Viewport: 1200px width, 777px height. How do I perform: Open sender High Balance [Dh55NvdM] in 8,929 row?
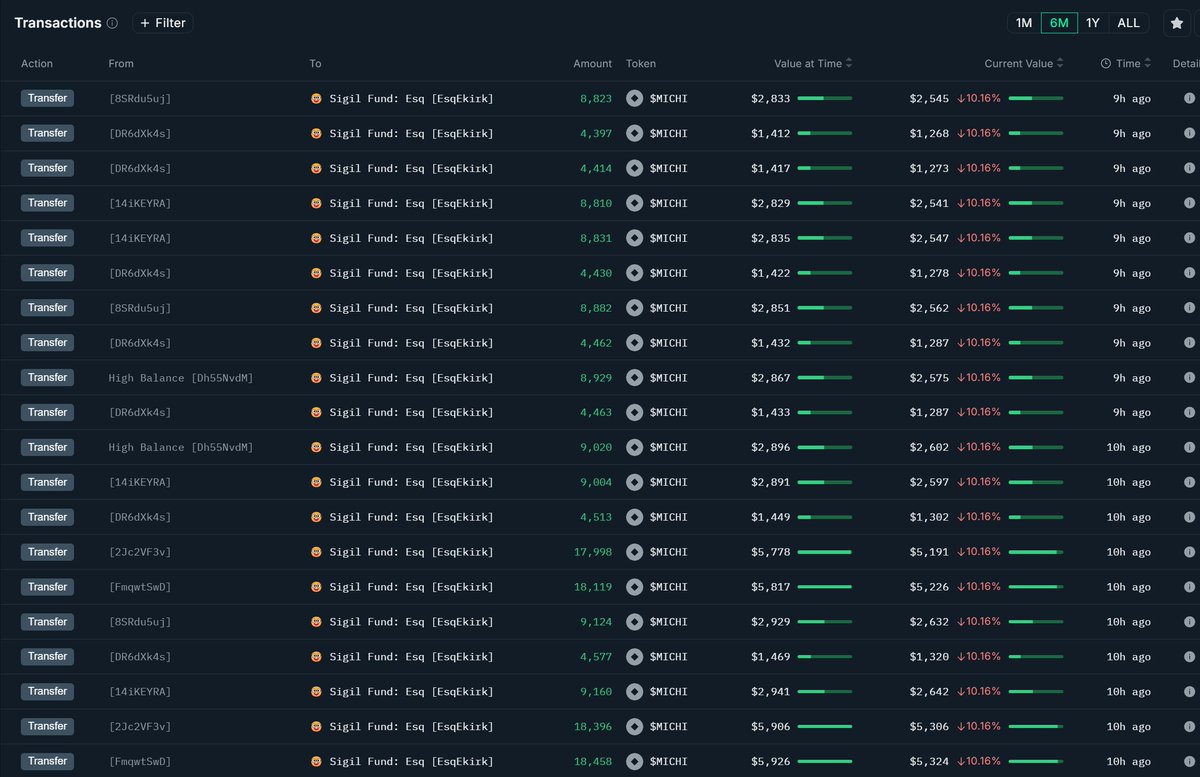coord(181,378)
